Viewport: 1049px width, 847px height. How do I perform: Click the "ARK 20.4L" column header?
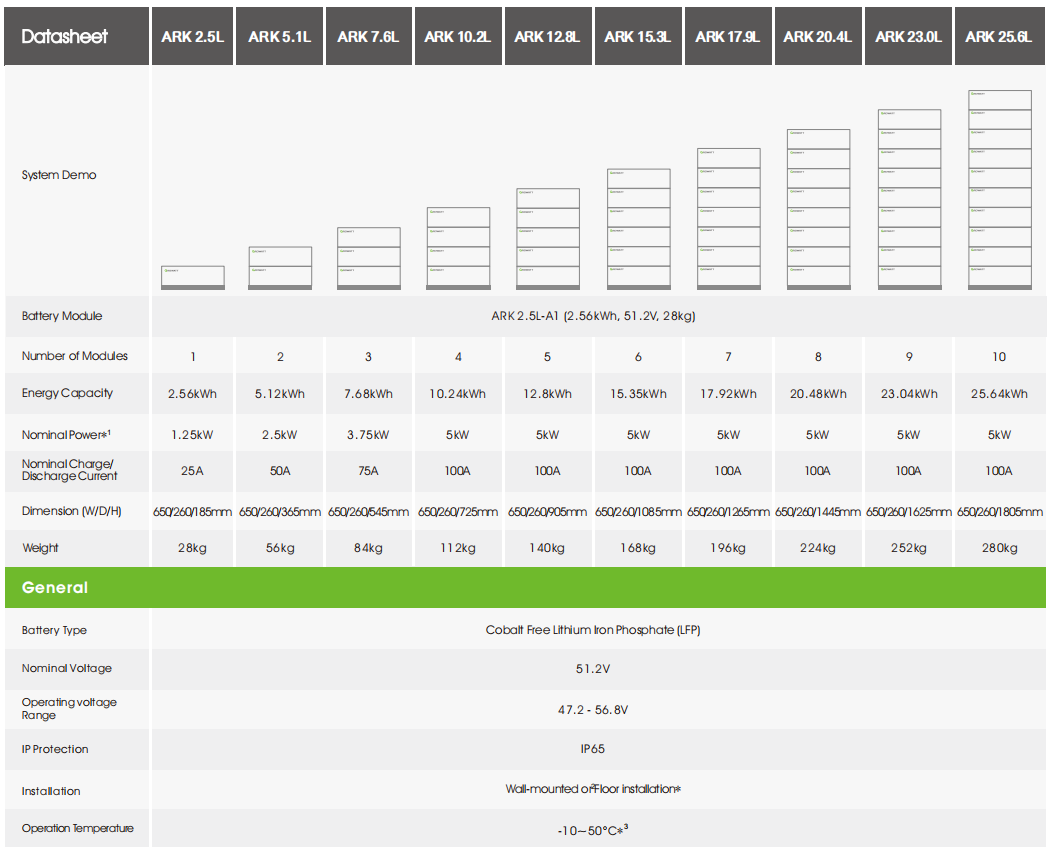[x=818, y=36]
